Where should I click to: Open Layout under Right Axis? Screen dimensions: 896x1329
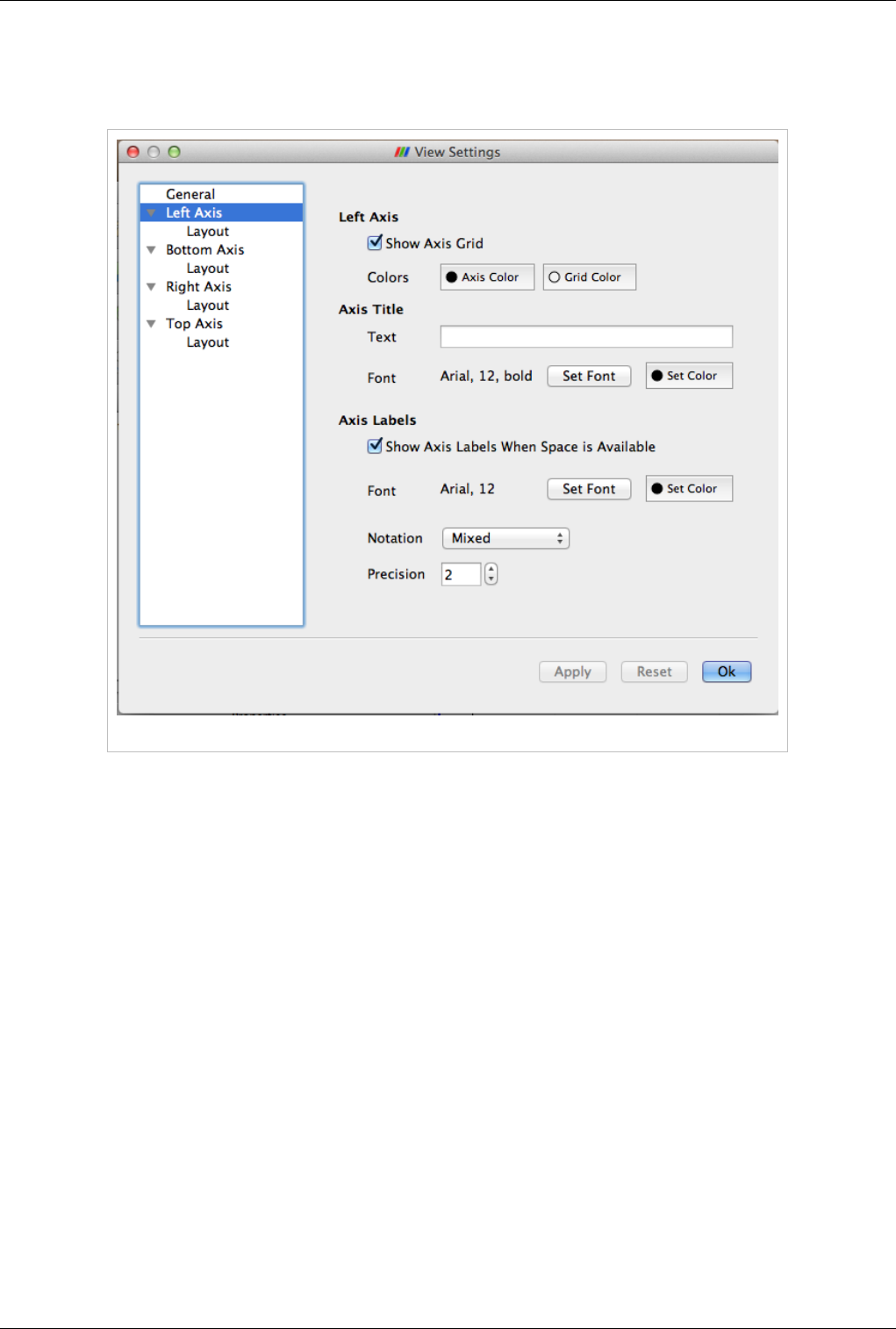pos(208,305)
